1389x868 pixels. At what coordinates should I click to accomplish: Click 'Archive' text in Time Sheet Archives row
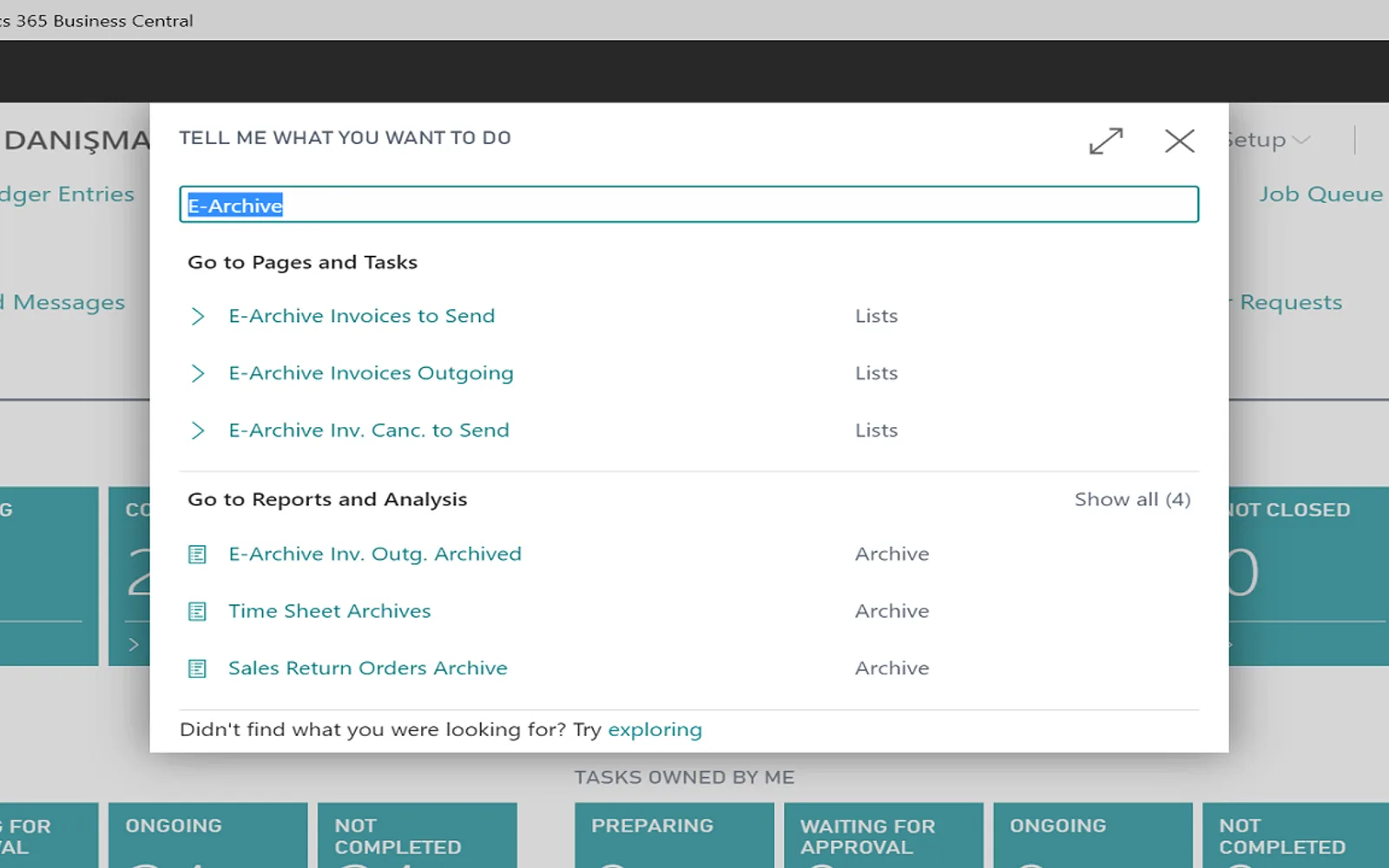pyautogui.click(x=892, y=611)
